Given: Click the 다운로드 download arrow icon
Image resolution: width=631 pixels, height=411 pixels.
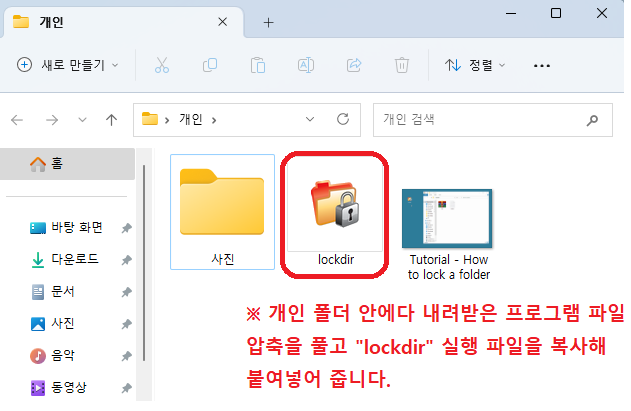Looking at the screenshot, I should (38, 260).
